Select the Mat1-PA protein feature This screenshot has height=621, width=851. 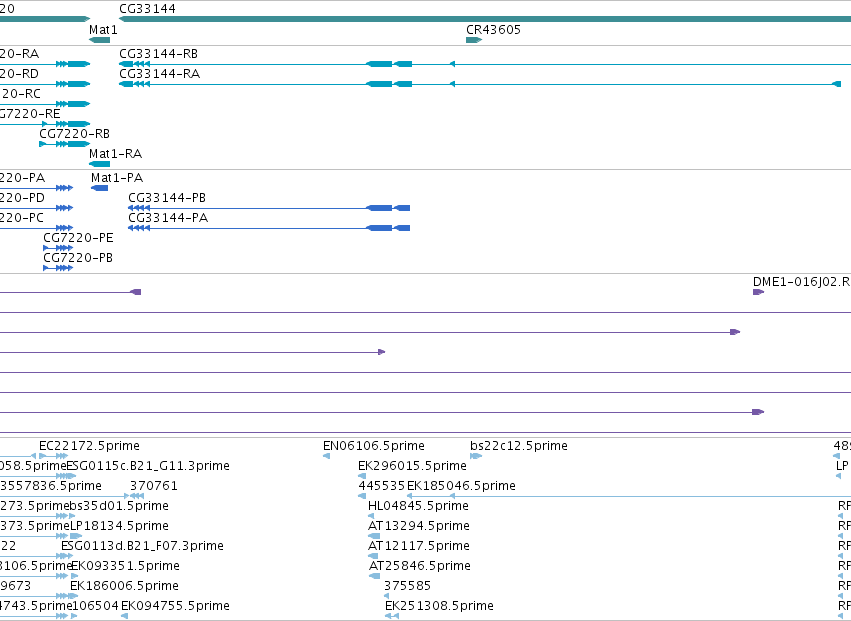point(99,188)
